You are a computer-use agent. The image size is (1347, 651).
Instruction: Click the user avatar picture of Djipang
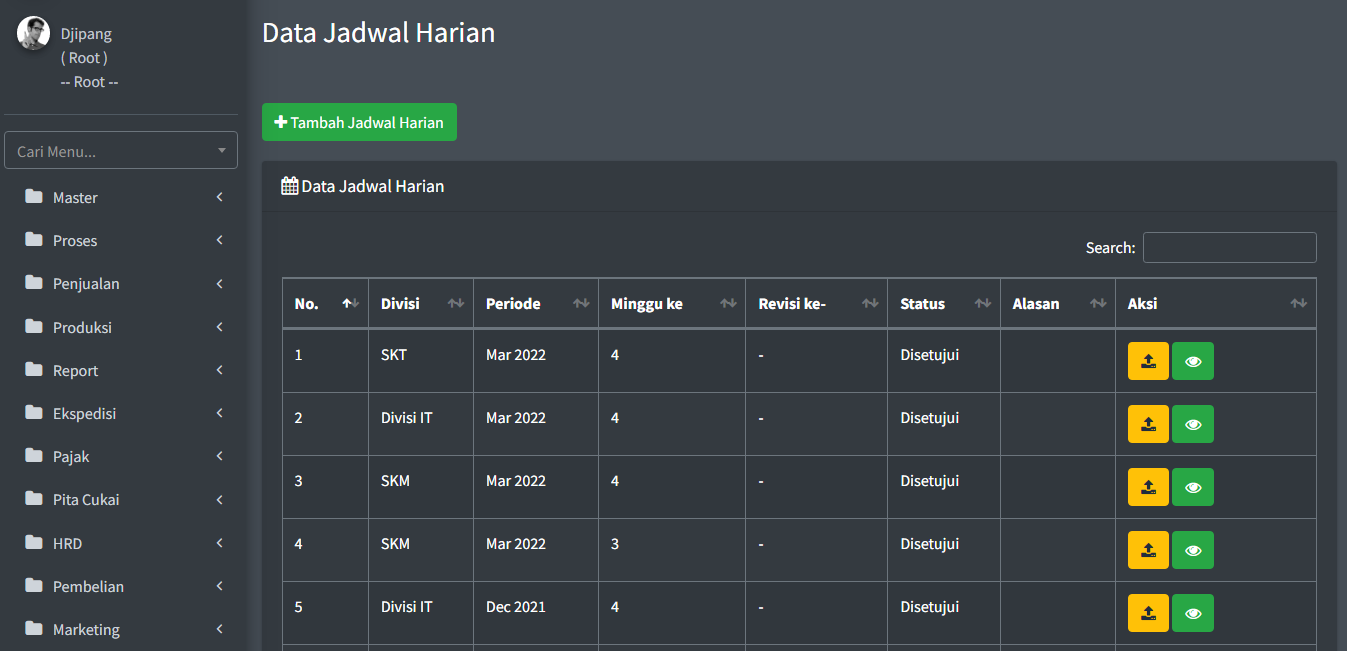33,33
